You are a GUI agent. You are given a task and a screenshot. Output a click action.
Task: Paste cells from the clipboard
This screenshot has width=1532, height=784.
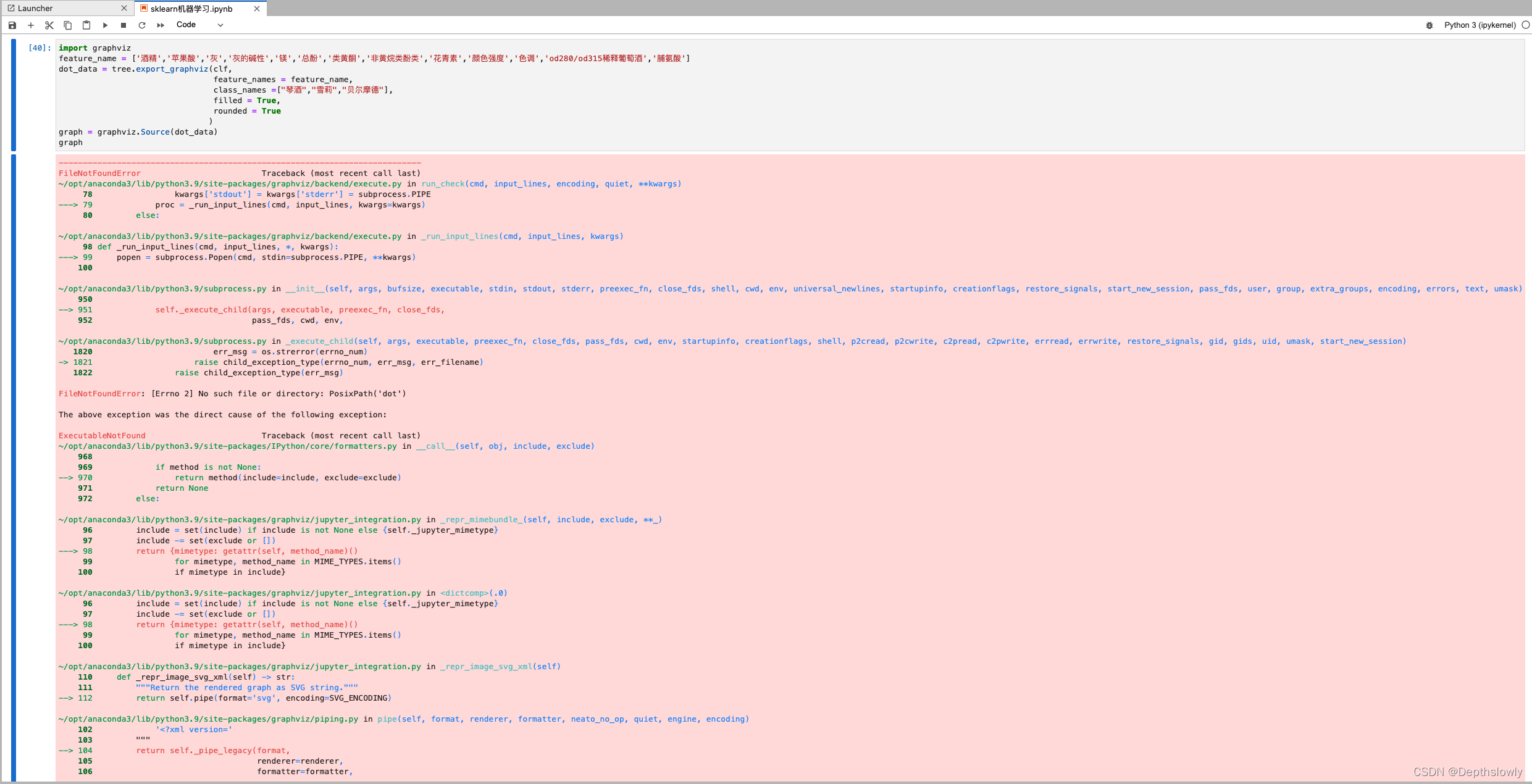[86, 25]
